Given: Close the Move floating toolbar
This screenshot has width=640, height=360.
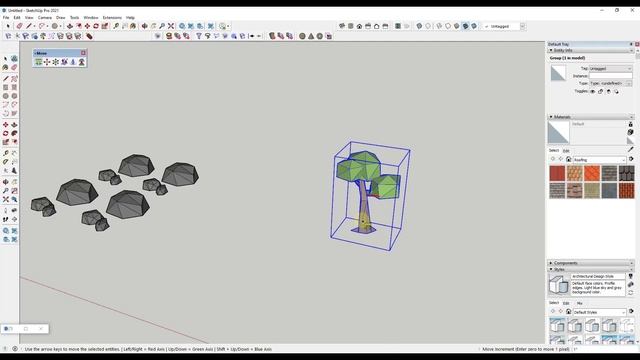Looking at the screenshot, I should 83,53.
